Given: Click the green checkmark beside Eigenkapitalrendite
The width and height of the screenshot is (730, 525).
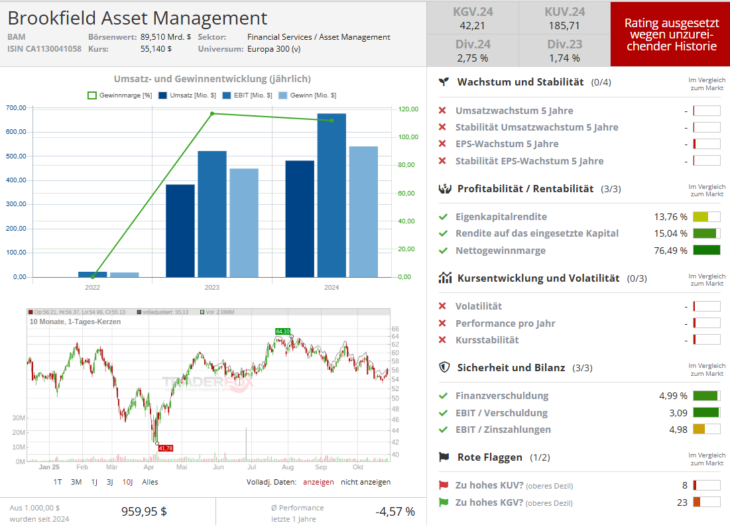Looking at the screenshot, I should (x=443, y=216).
